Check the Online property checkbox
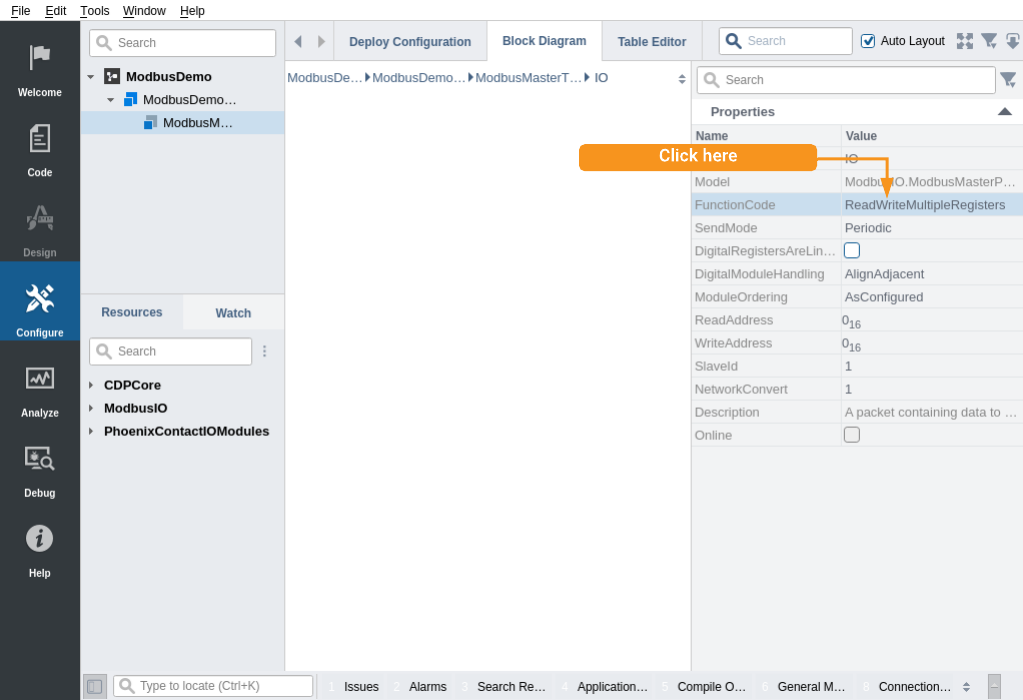Screen dimensions: 1023x700 point(852,435)
